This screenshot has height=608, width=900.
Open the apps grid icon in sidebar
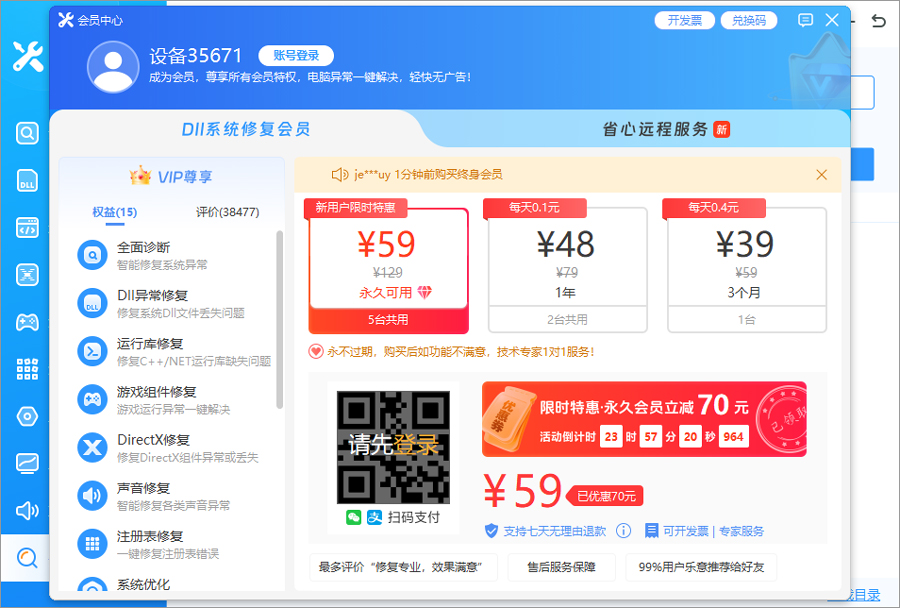pos(27,369)
